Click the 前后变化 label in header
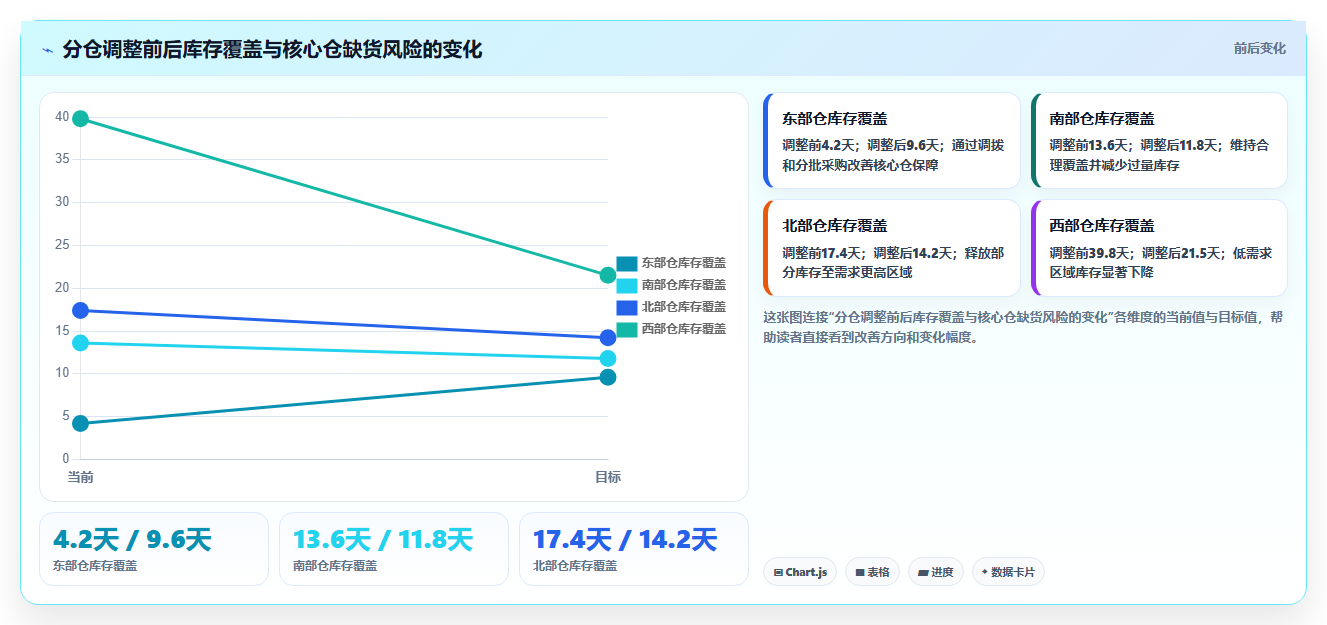This screenshot has width=1327, height=625. click(1259, 48)
